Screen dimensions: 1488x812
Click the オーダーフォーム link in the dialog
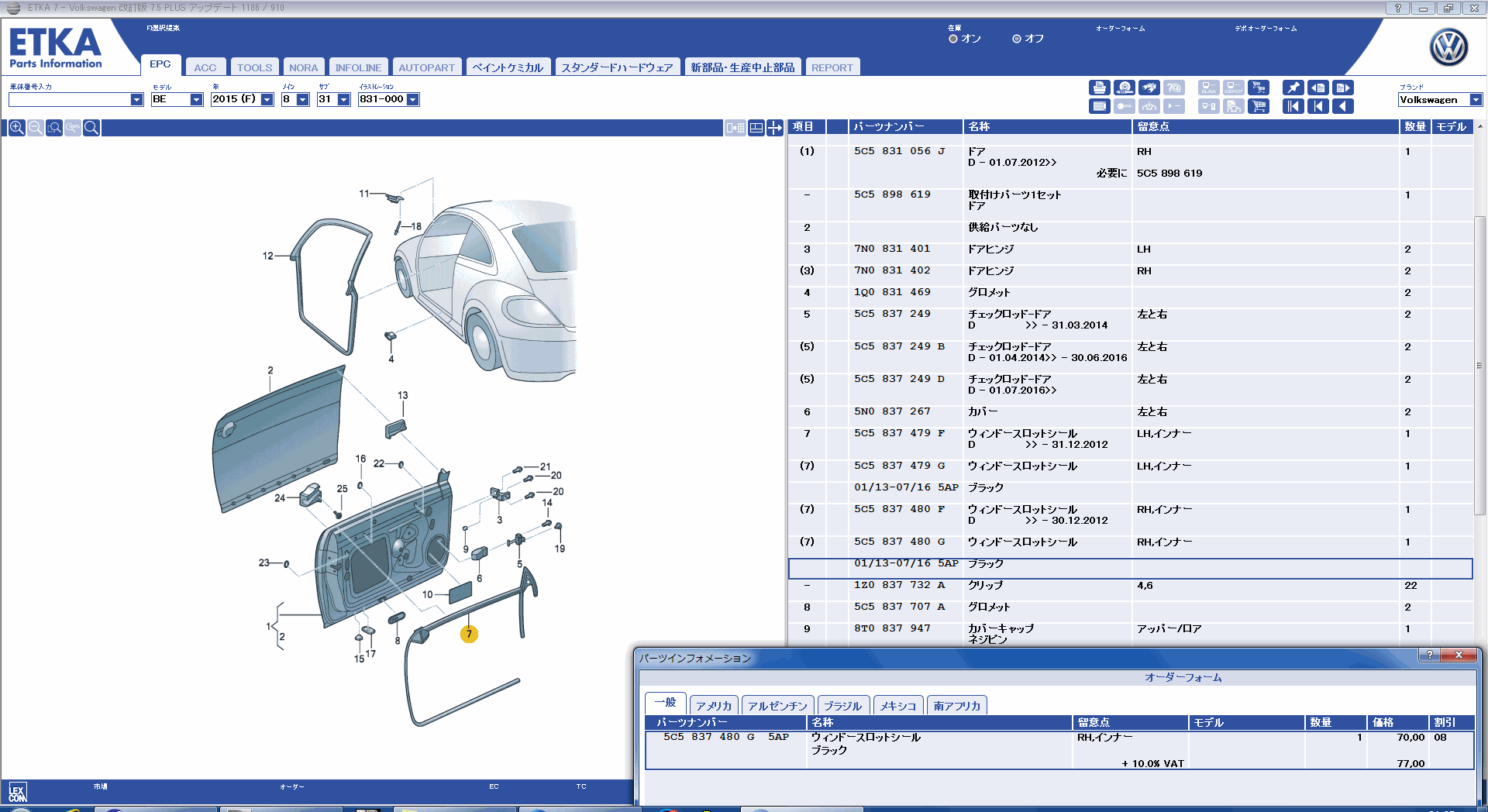click(x=1183, y=677)
